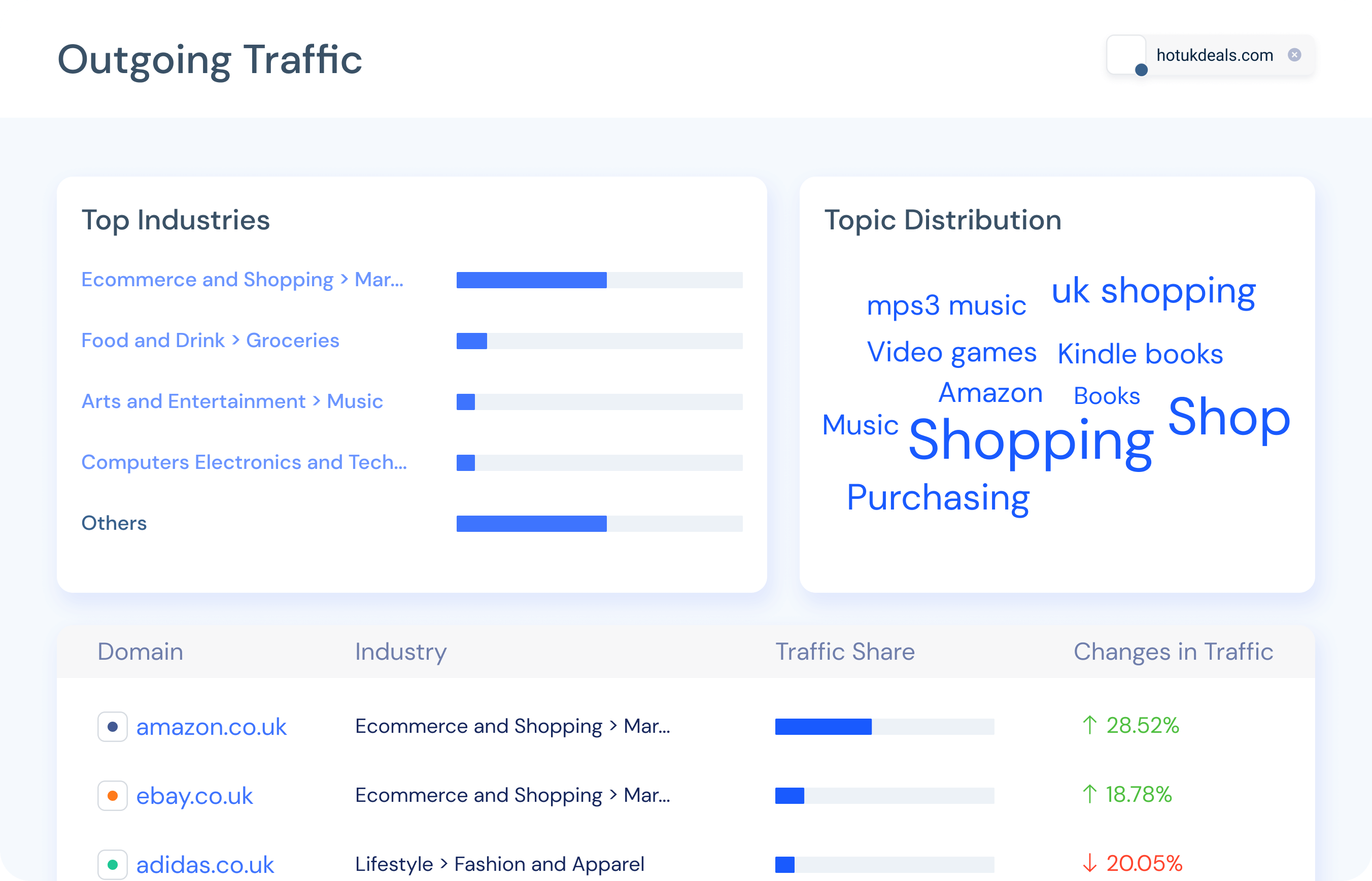Open the ebay.co.uk domain link

pos(194,796)
